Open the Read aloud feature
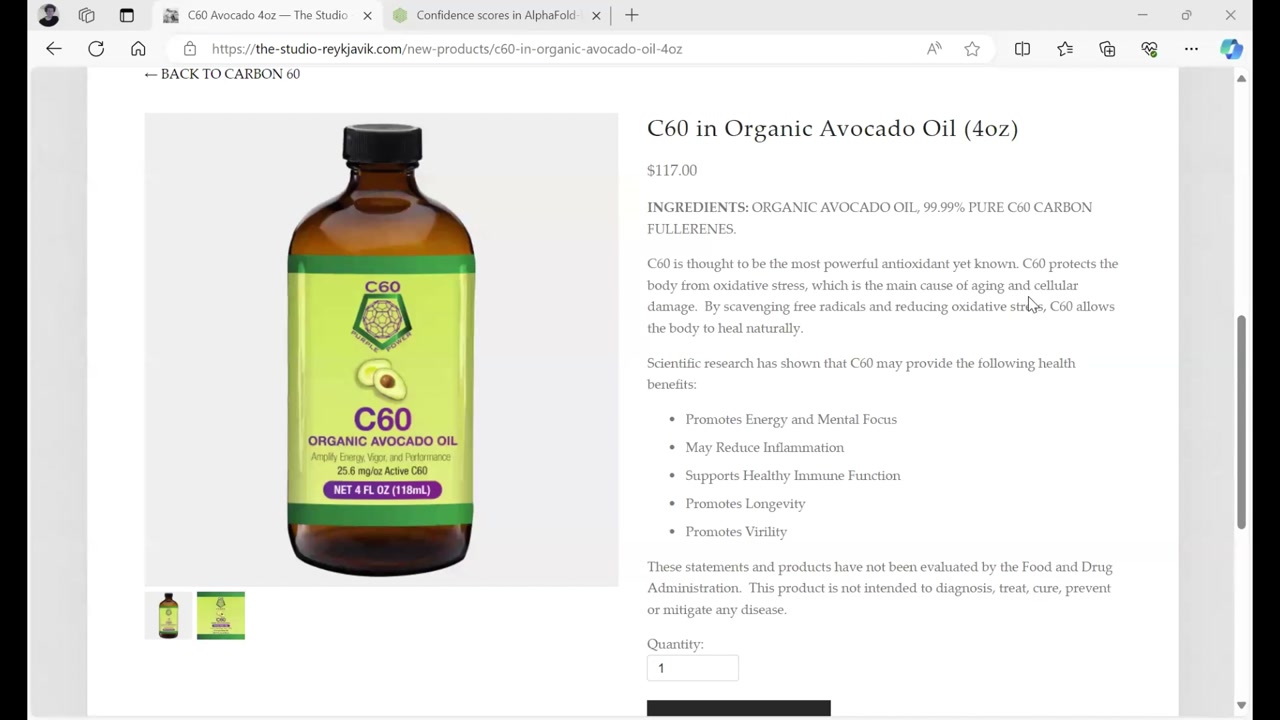The height and width of the screenshot is (720, 1280). pos(934,48)
